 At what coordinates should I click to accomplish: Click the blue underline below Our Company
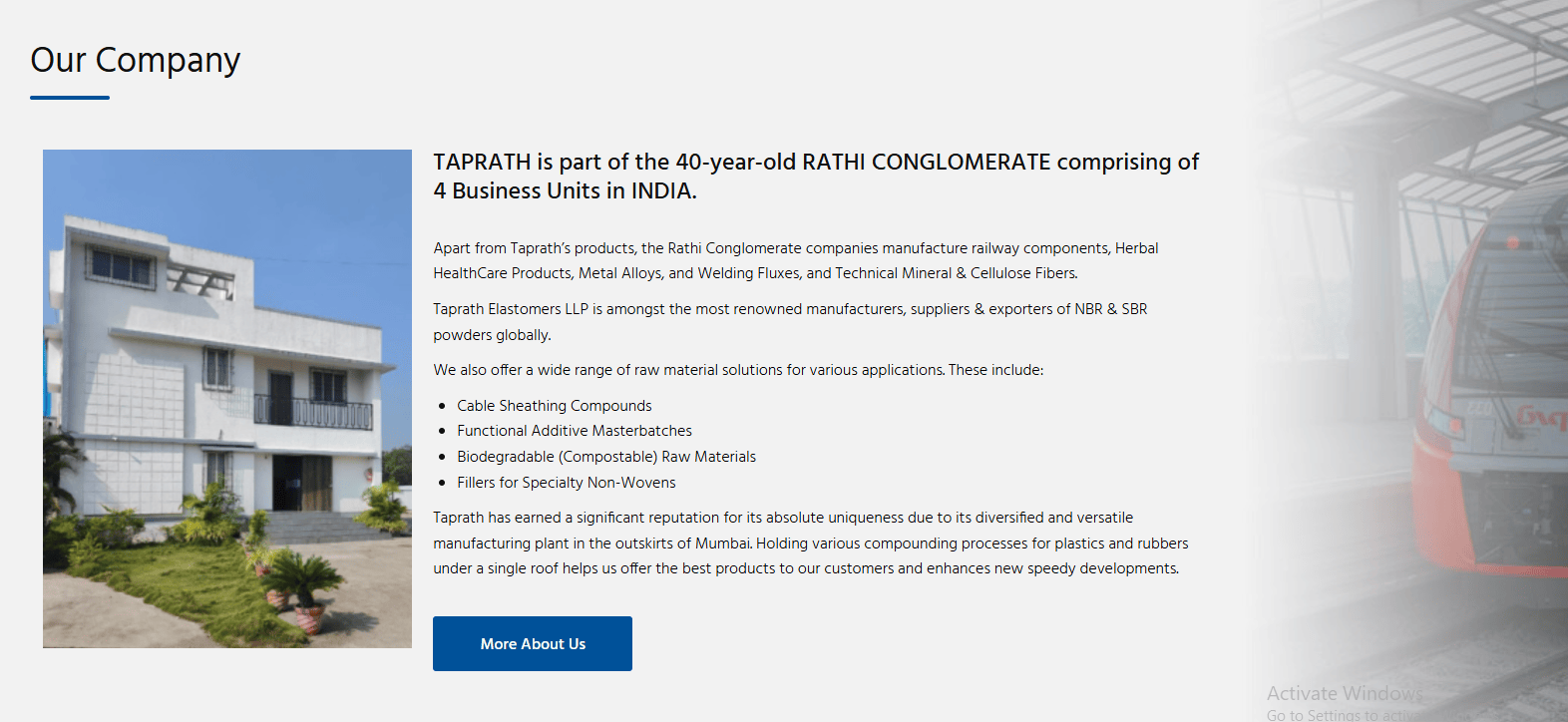point(70,98)
